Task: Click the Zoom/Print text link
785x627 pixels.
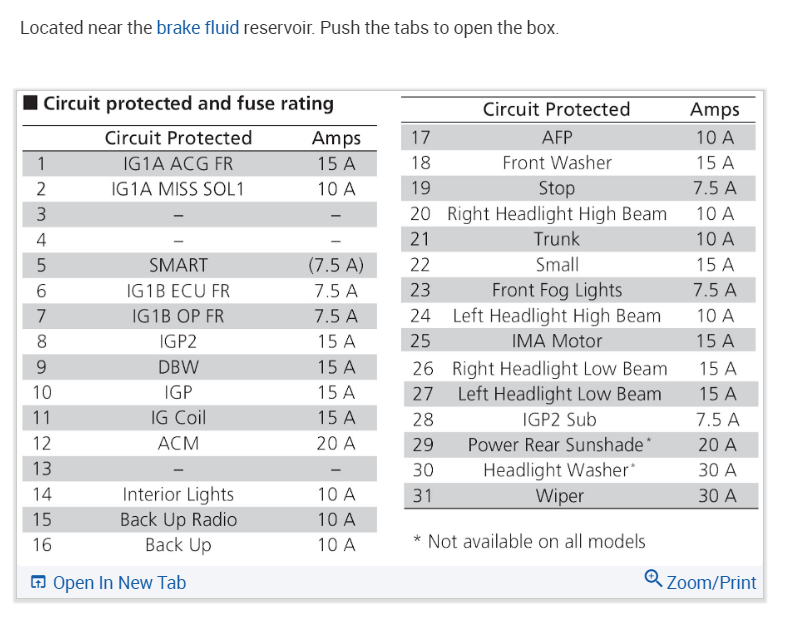Action: [x=711, y=582]
